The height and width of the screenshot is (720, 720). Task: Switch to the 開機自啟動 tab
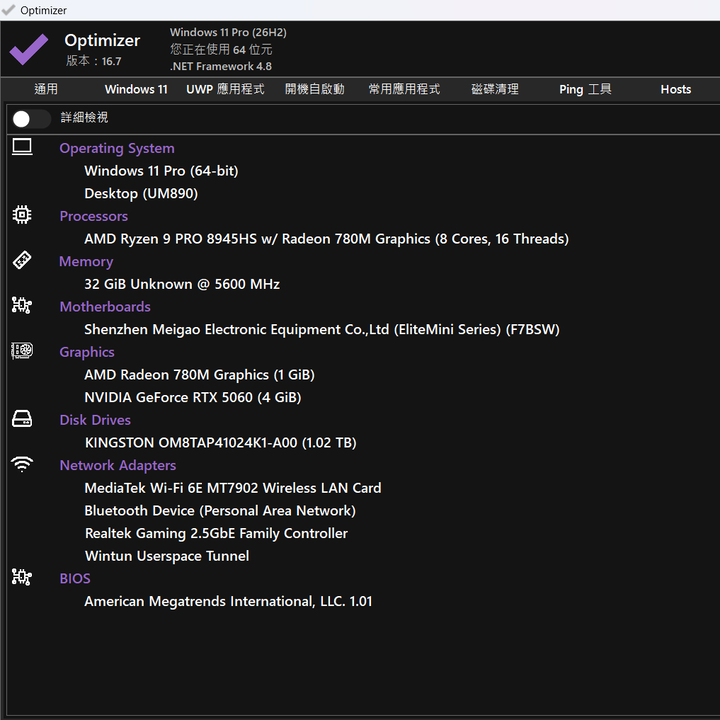(x=315, y=89)
